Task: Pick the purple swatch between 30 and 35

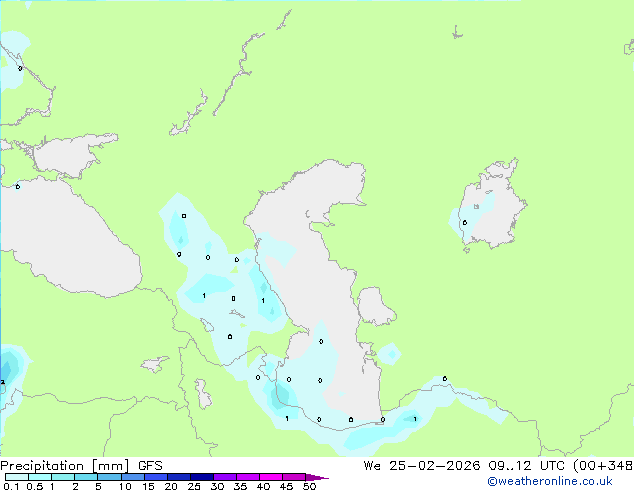Action: click(x=225, y=477)
